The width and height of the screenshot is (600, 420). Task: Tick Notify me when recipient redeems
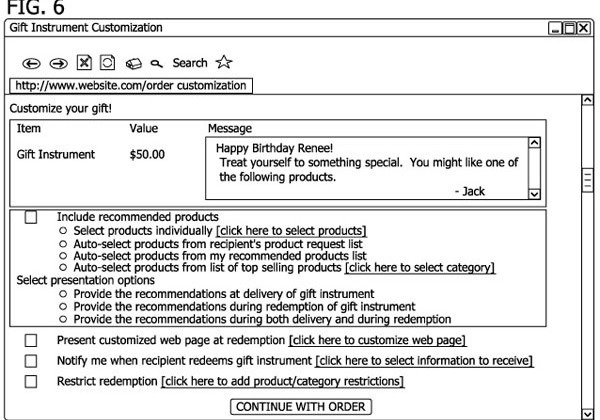click(x=31, y=360)
